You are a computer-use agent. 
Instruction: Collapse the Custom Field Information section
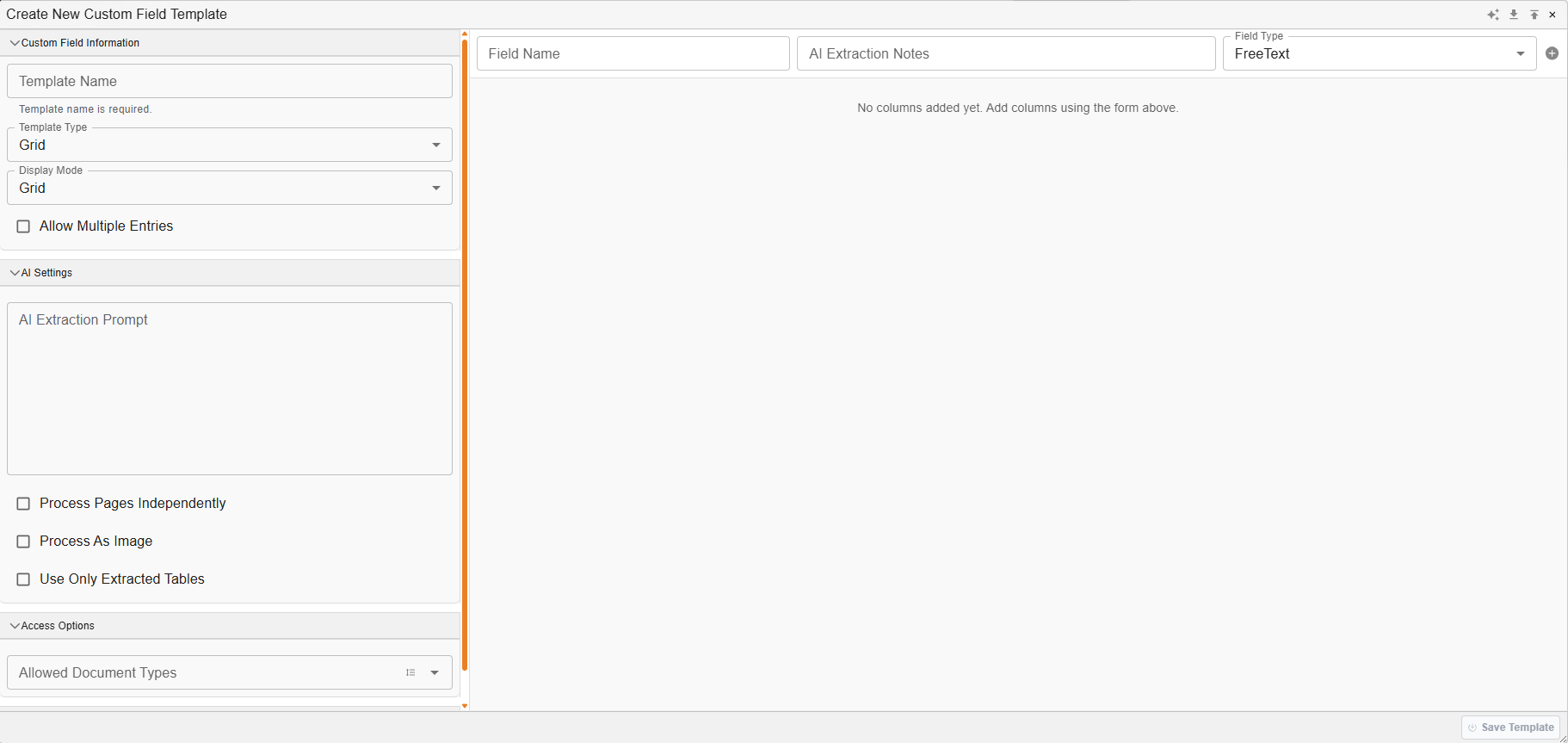coord(230,43)
